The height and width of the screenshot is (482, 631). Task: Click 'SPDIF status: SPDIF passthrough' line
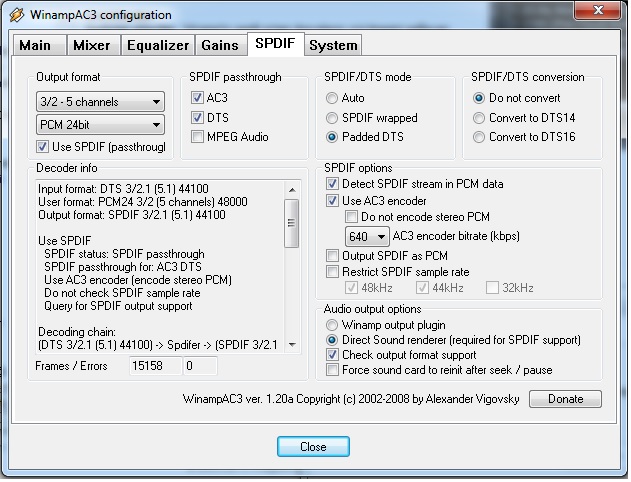pos(124,254)
